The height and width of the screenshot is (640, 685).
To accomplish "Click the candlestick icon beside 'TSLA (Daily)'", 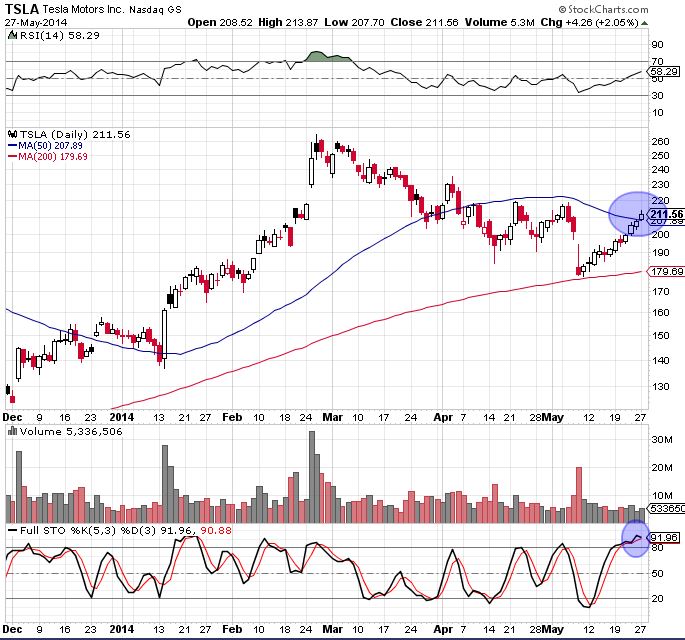I will (13, 135).
